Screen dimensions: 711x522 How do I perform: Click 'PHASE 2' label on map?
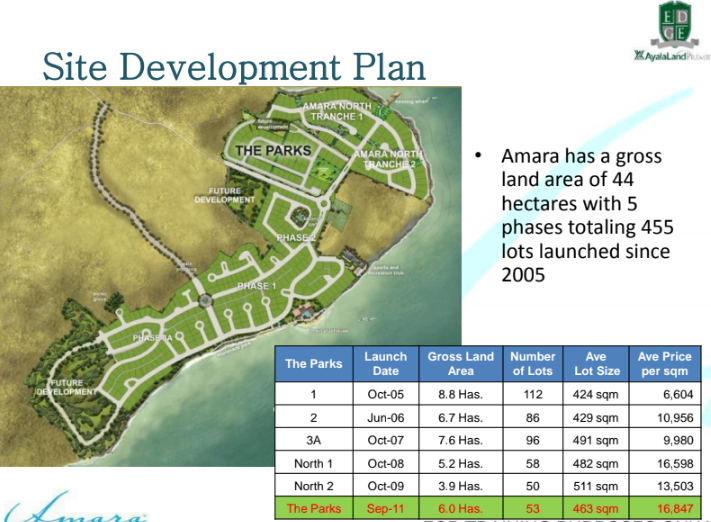296,238
